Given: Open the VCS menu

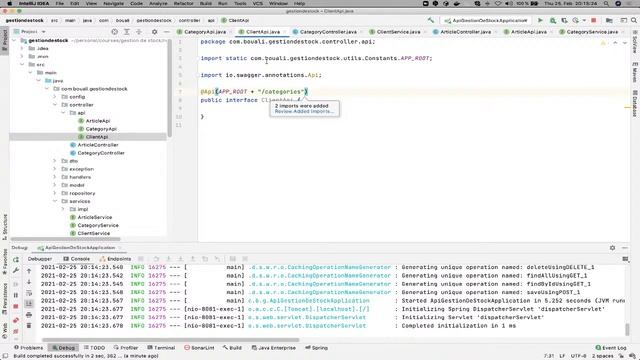Looking at the screenshot, I should coord(258,3).
